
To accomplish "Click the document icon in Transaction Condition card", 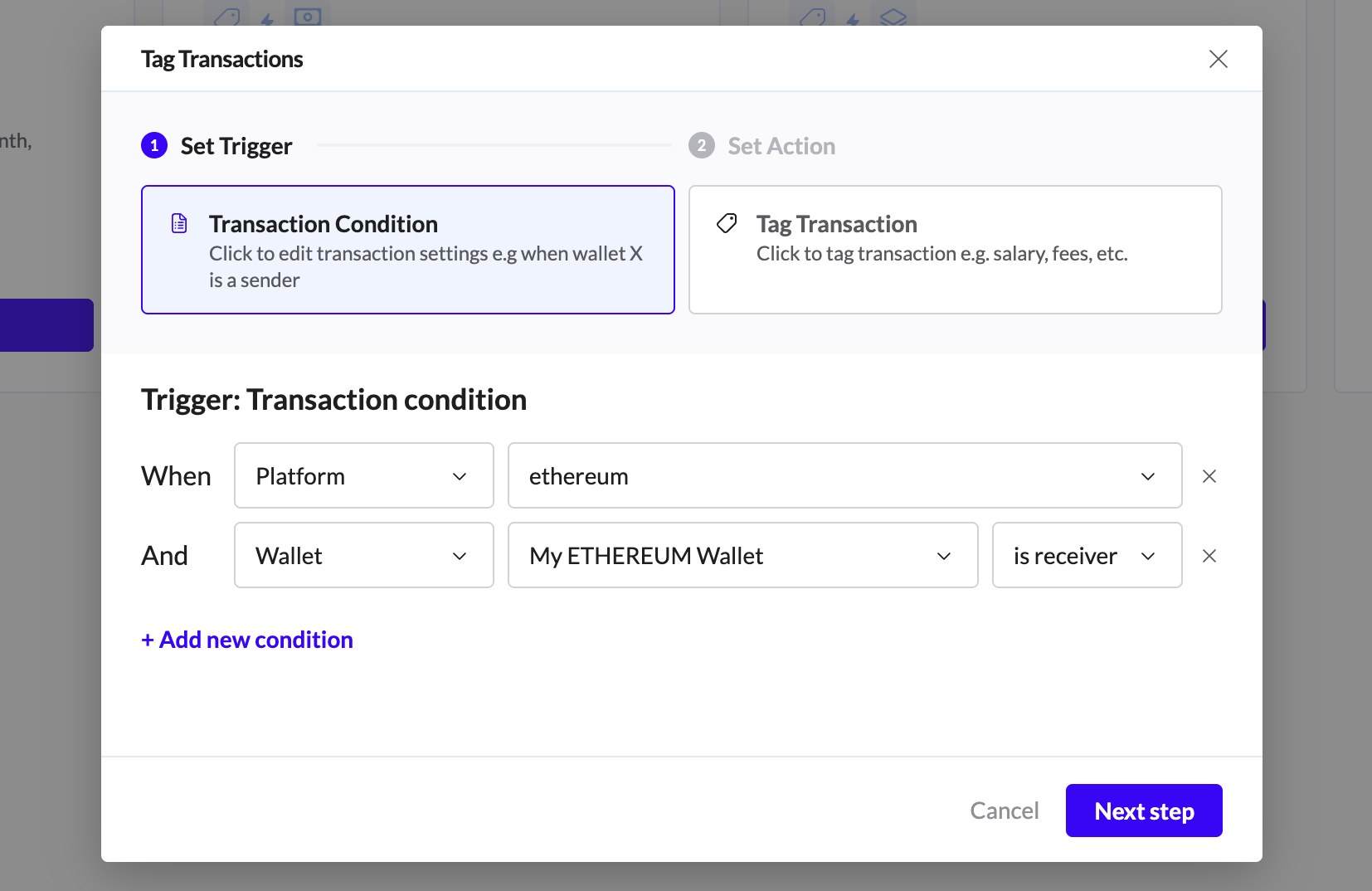I will coord(179,223).
